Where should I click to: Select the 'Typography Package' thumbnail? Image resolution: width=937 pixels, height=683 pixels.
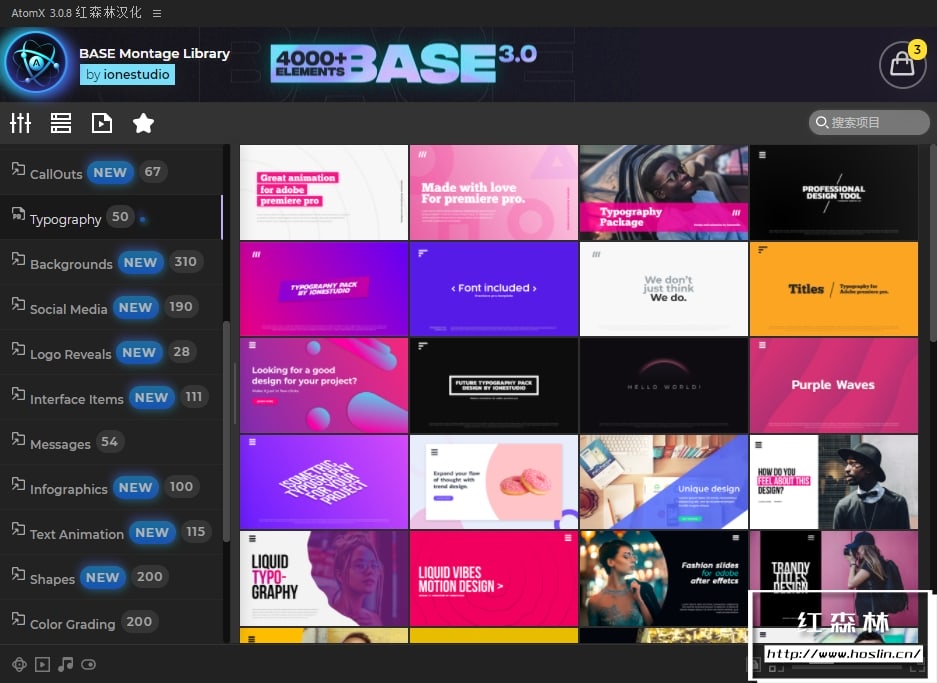tap(663, 192)
